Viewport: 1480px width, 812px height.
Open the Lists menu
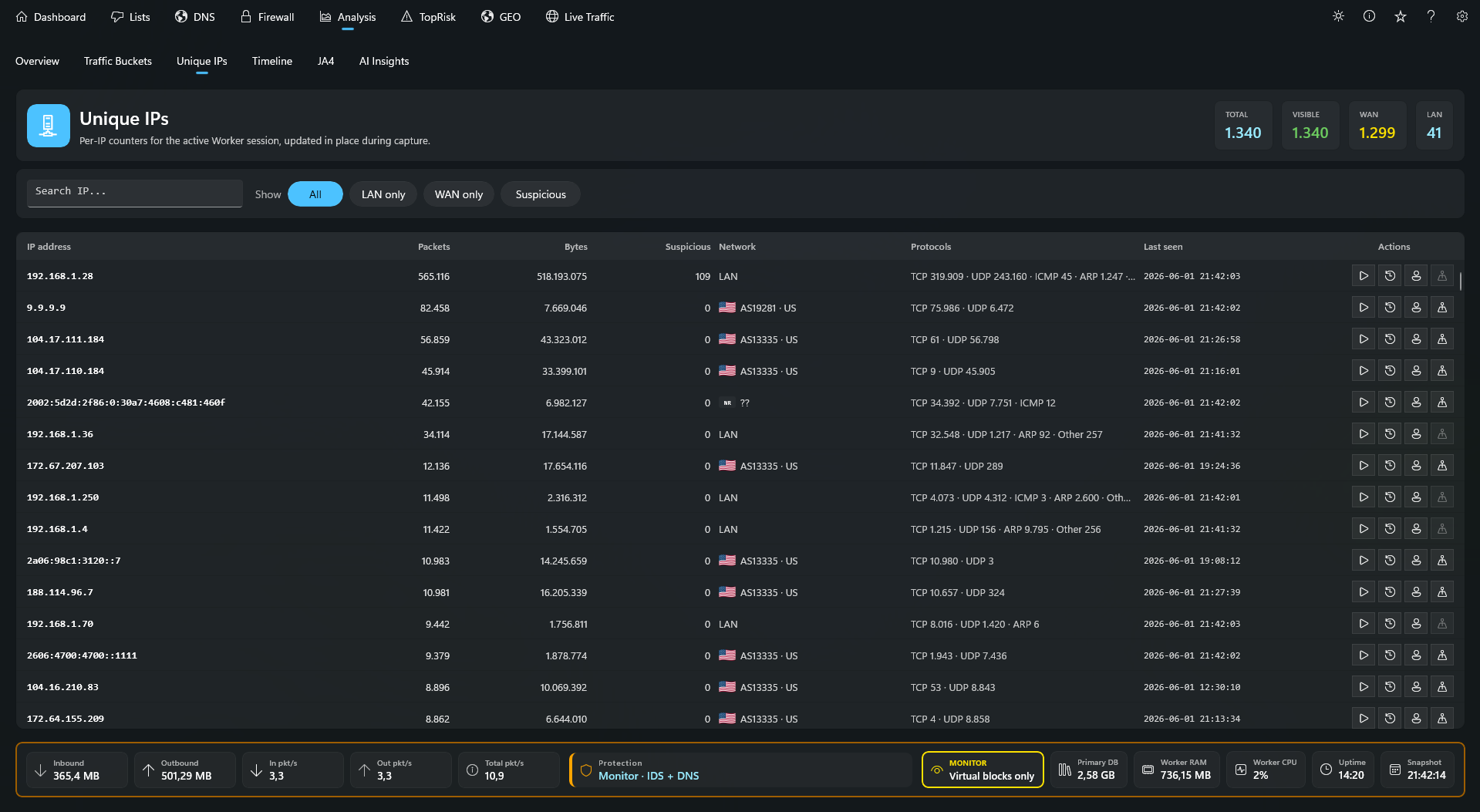(x=130, y=17)
